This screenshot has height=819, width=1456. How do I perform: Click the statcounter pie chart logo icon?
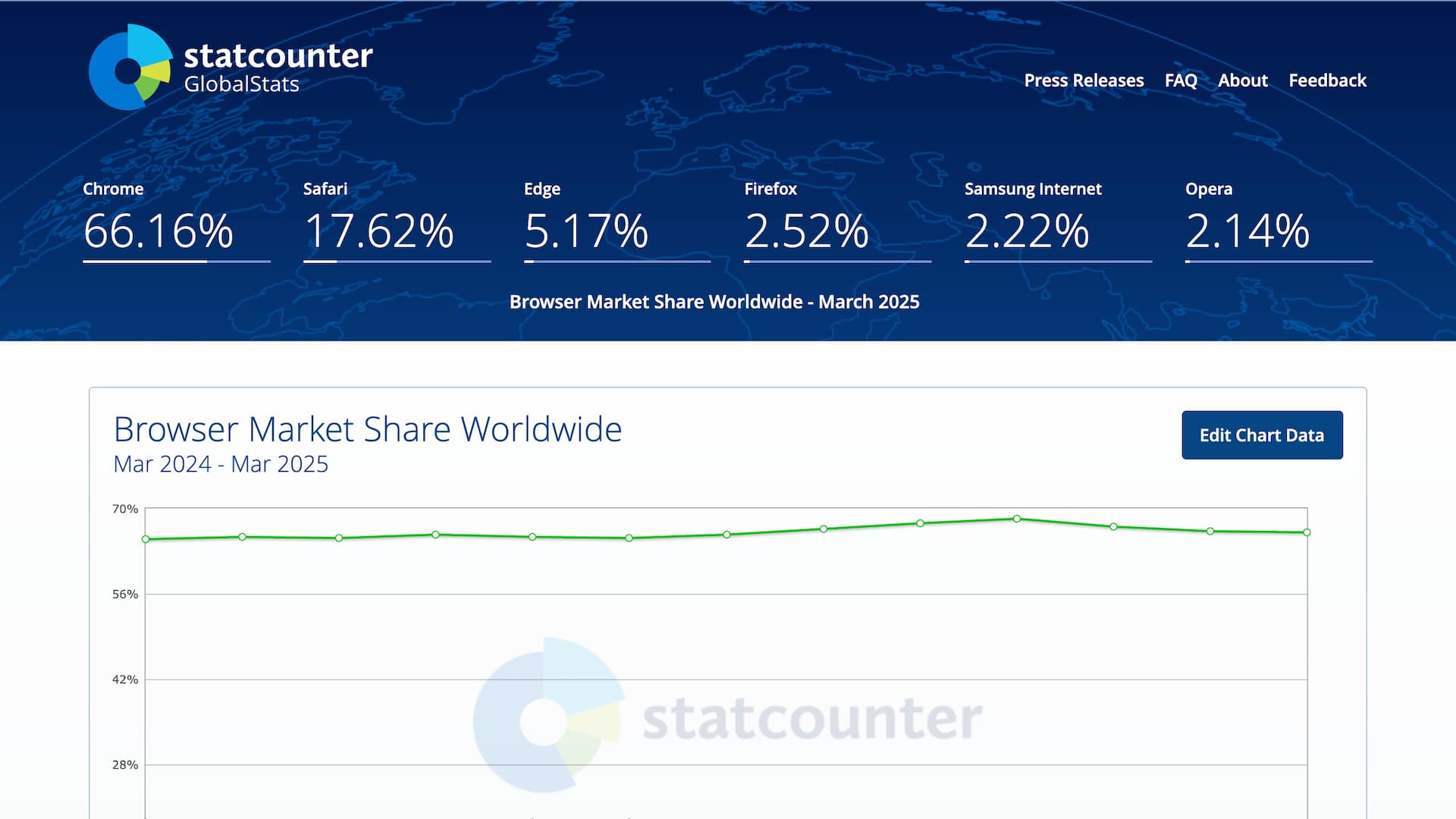pos(130,68)
